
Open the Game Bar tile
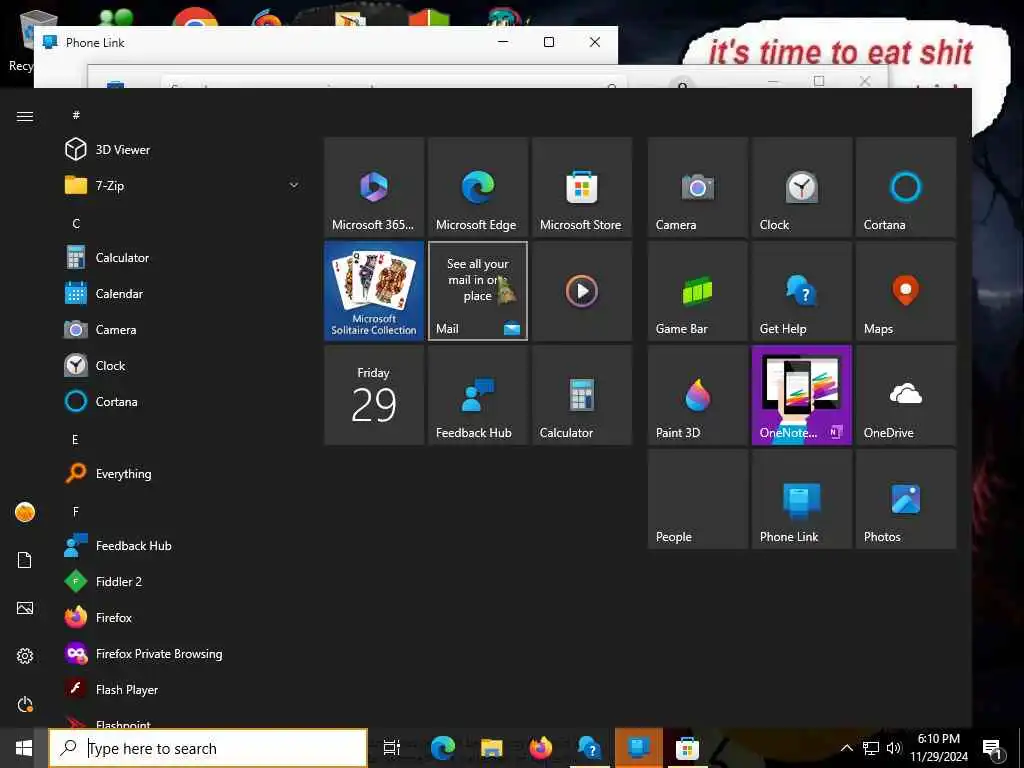(697, 291)
